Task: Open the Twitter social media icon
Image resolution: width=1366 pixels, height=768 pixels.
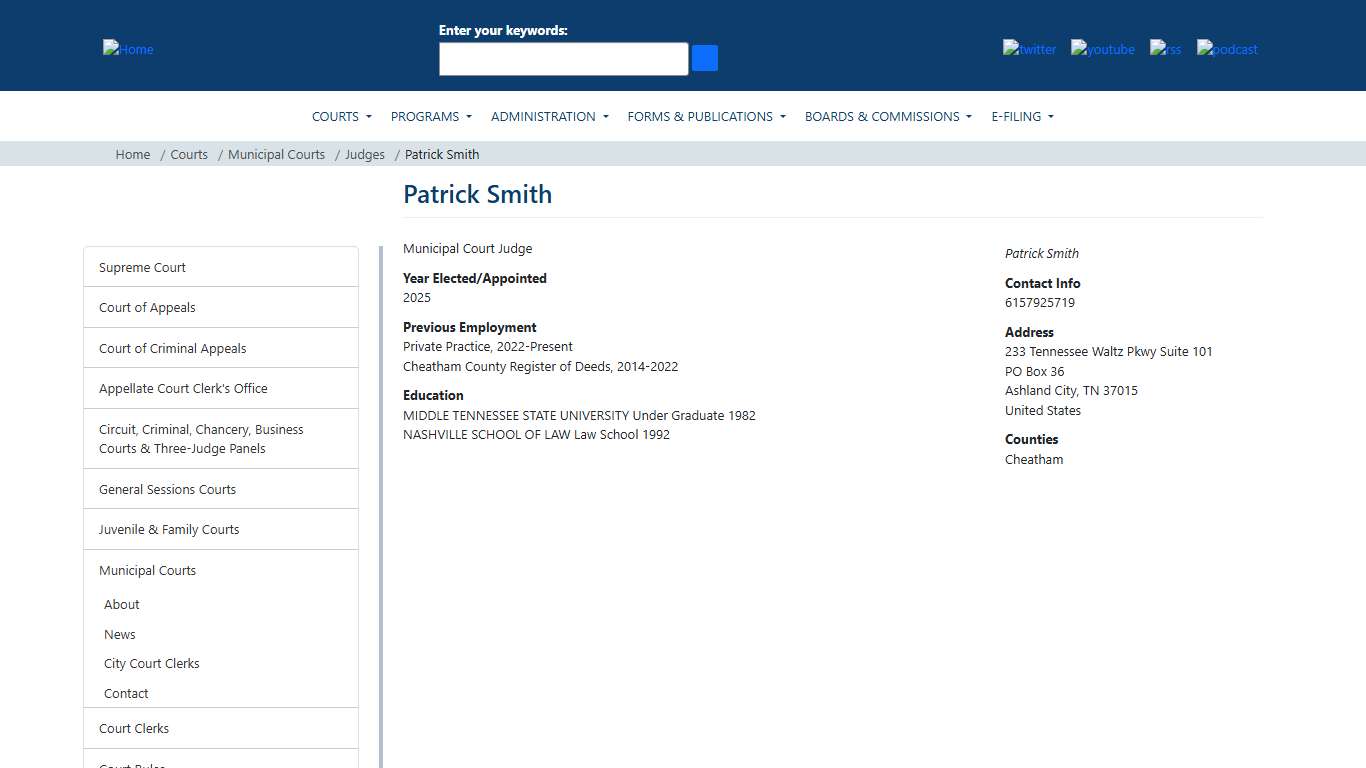Action: click(1029, 49)
